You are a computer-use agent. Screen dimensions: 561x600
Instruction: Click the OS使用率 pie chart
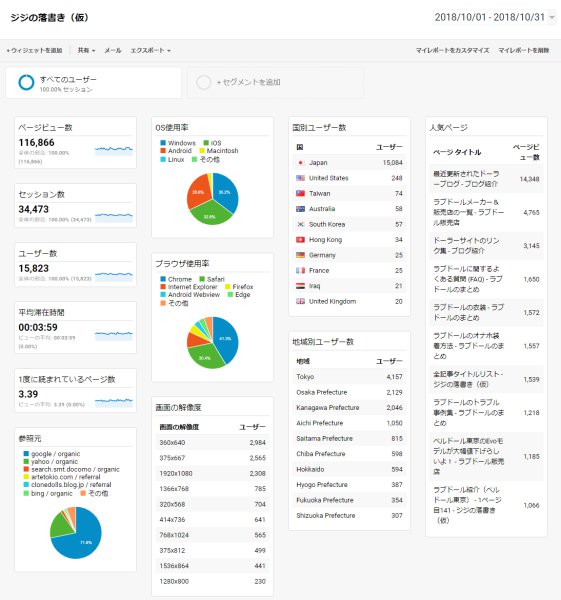click(x=212, y=199)
